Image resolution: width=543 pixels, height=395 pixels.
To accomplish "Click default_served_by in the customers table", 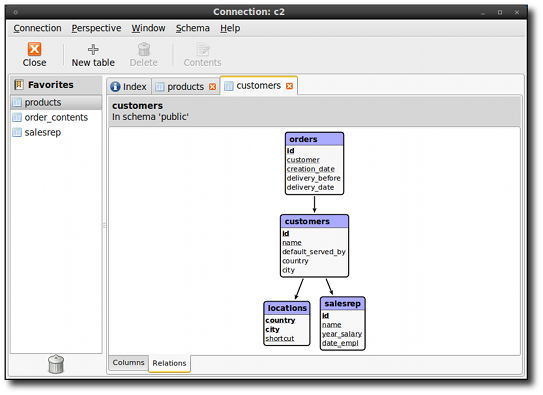I will coord(314,252).
